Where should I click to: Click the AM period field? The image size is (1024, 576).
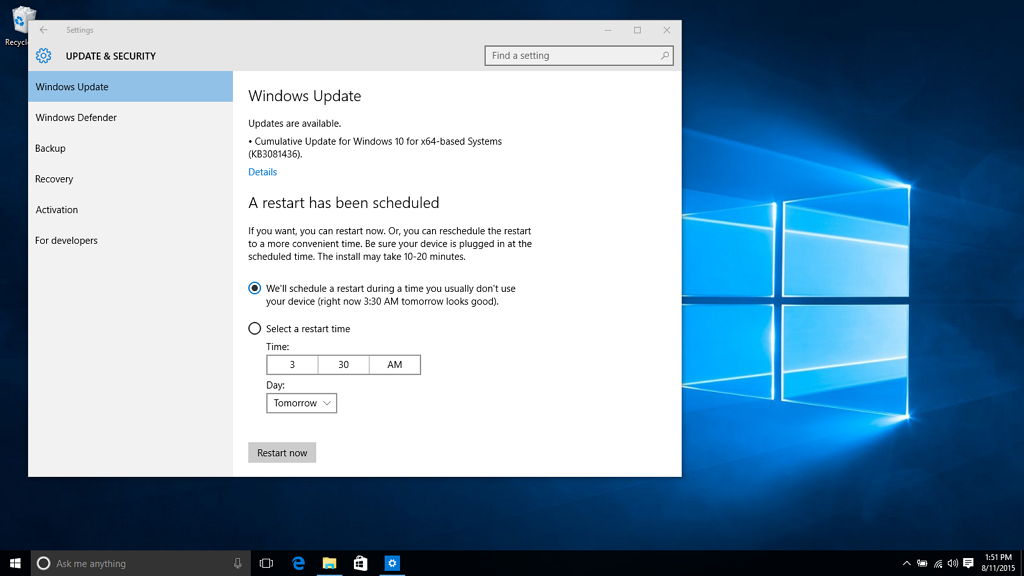pos(394,364)
